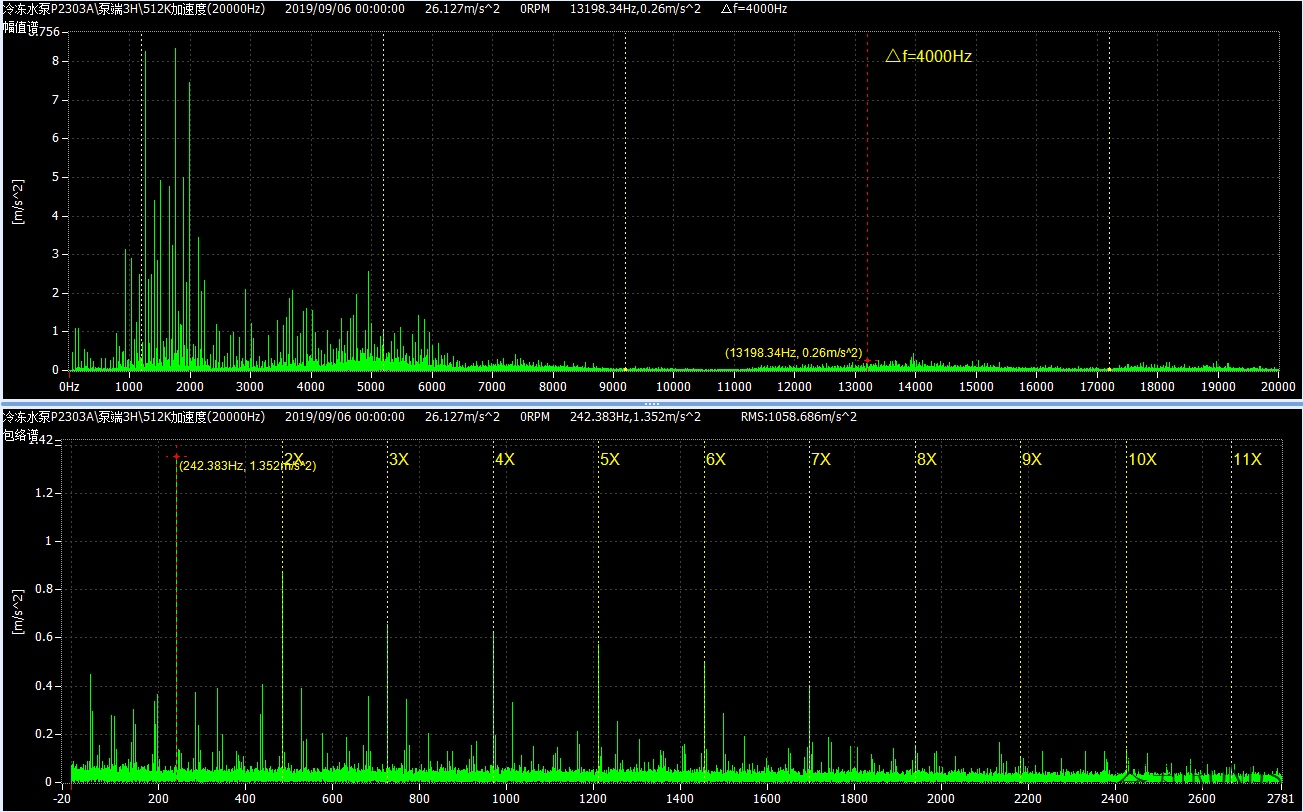Select the 7X harmonic label
This screenshot has width=1303, height=812.
point(821,460)
